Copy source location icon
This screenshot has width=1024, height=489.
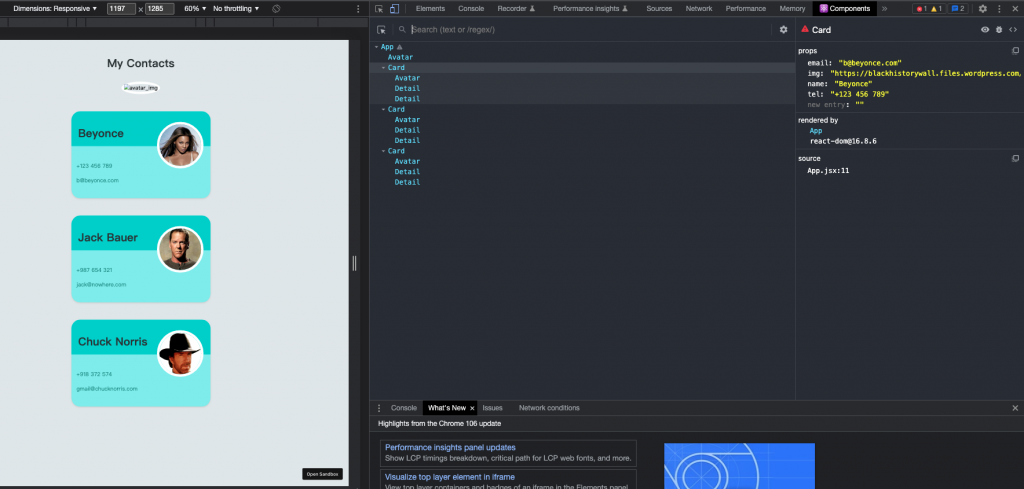[x=1016, y=158]
